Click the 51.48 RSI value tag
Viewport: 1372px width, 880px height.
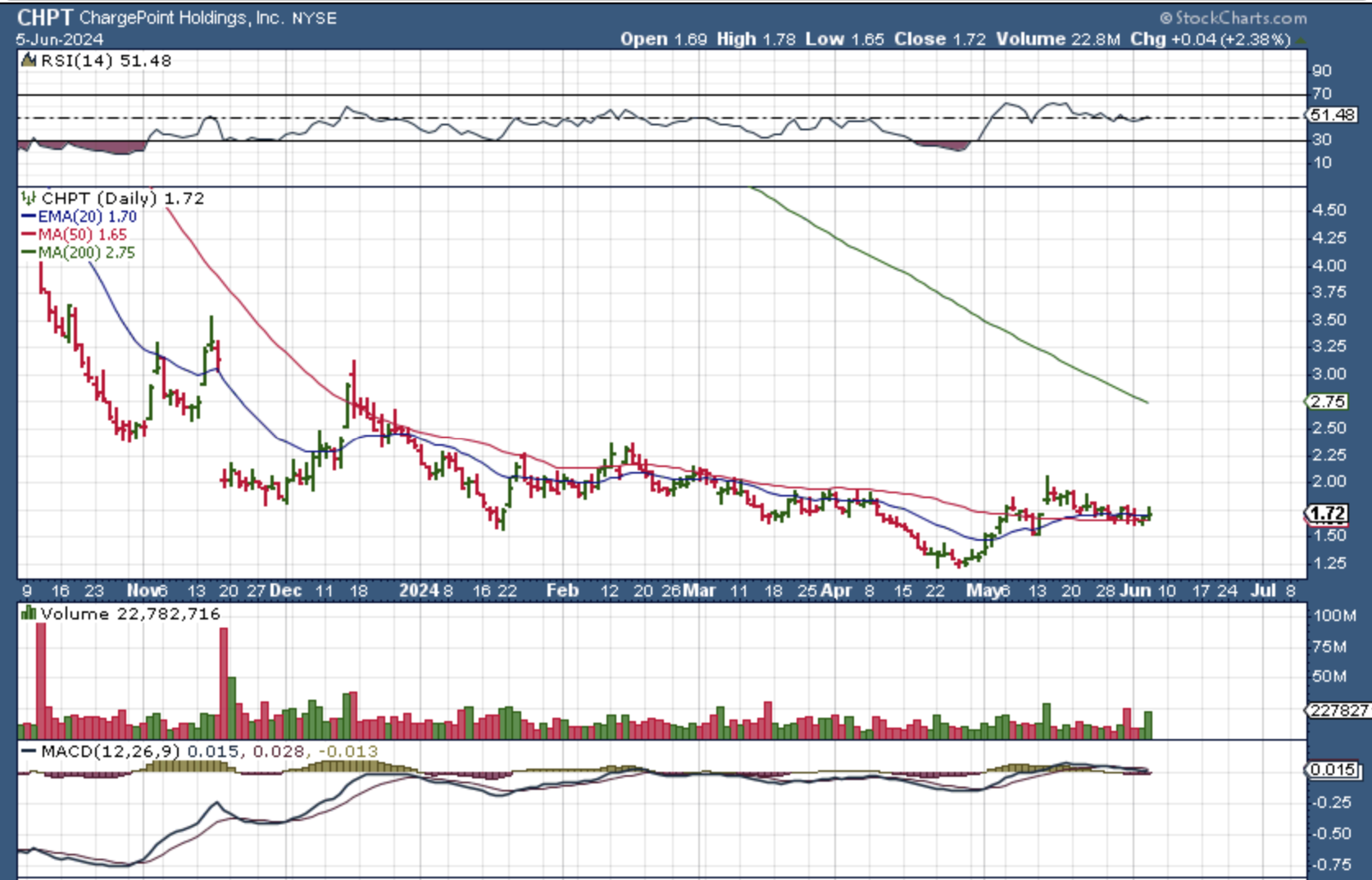tap(1331, 116)
